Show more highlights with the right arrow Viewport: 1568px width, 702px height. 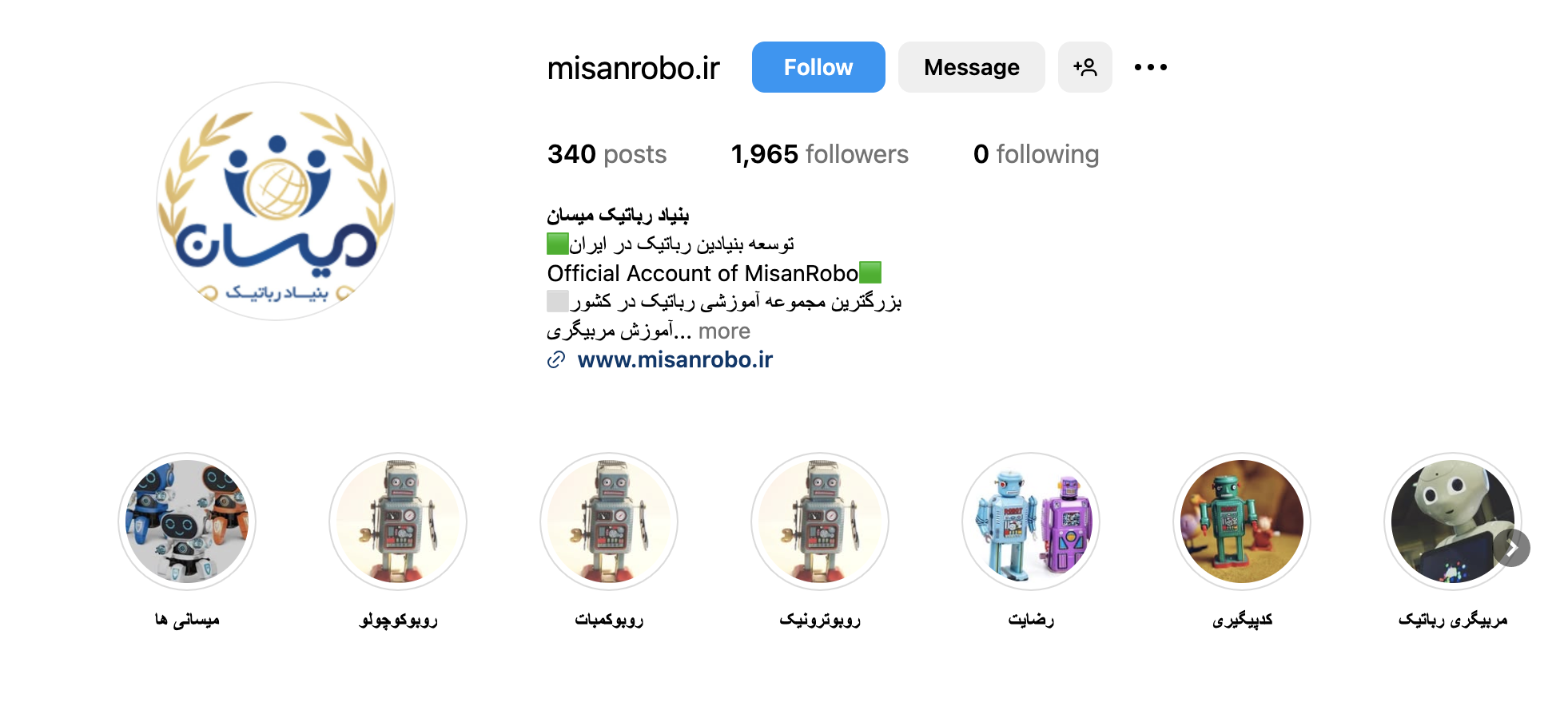1510,548
